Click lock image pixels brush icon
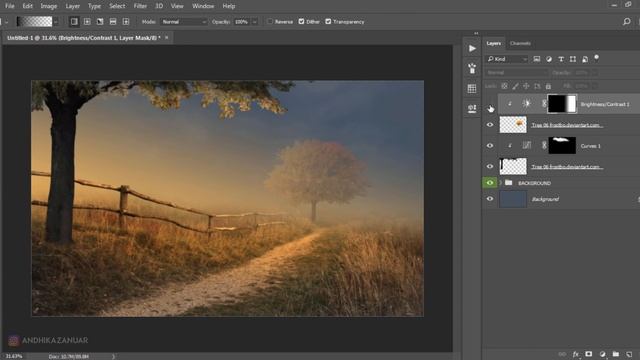 tap(516, 86)
